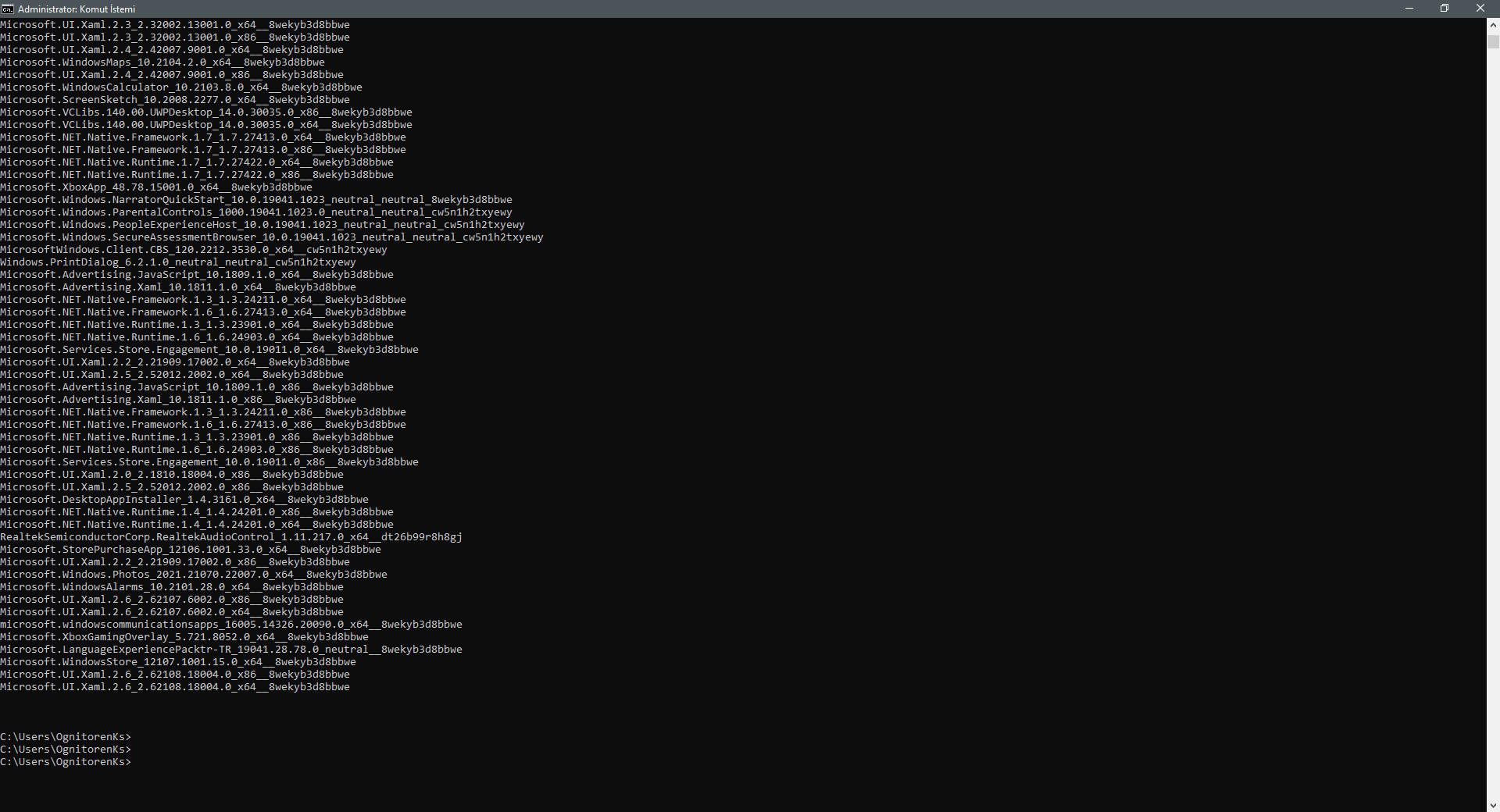Click the NET.Native.Runtime.1.7 x86 entry

(x=197, y=175)
